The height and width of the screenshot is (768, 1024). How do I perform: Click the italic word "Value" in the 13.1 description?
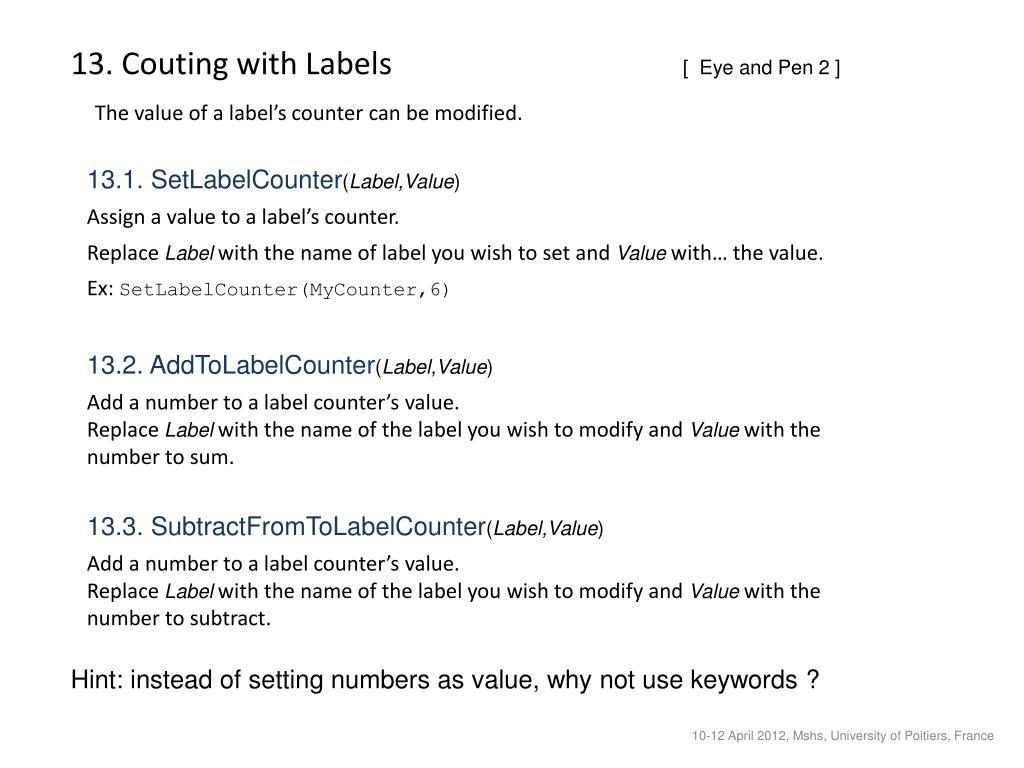[642, 253]
